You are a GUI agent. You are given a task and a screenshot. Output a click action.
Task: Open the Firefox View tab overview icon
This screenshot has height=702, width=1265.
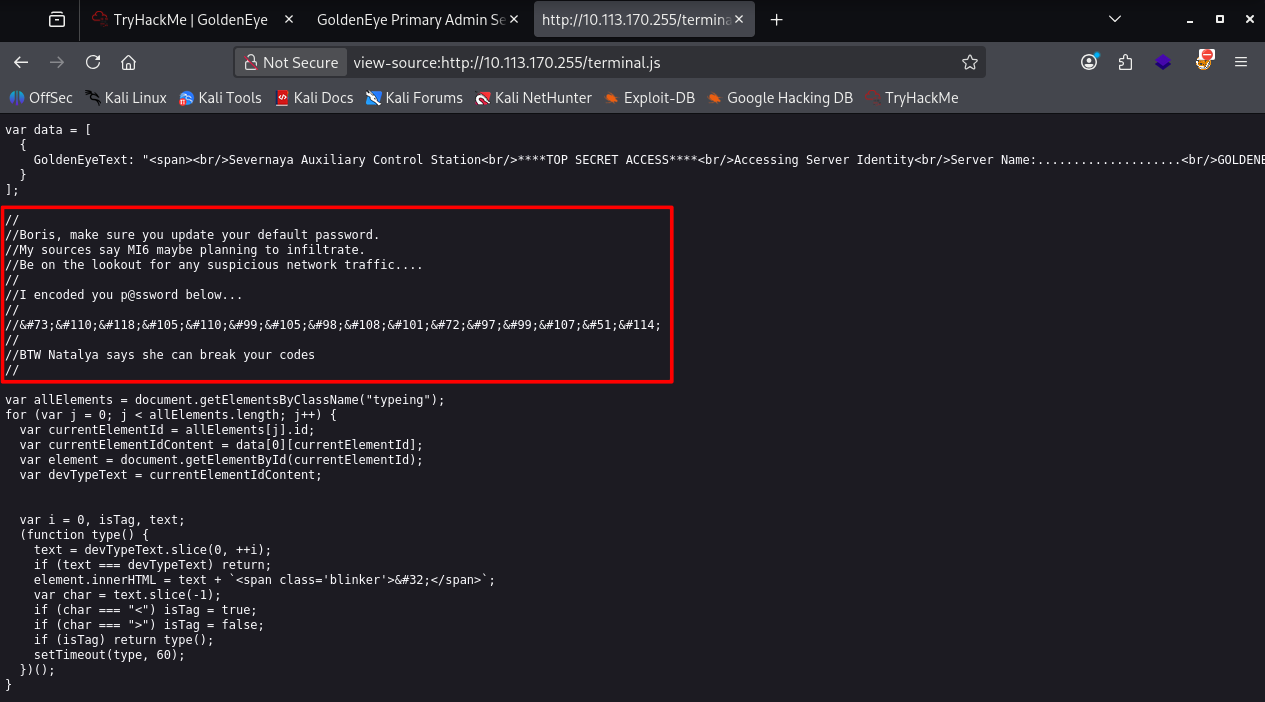[57, 19]
